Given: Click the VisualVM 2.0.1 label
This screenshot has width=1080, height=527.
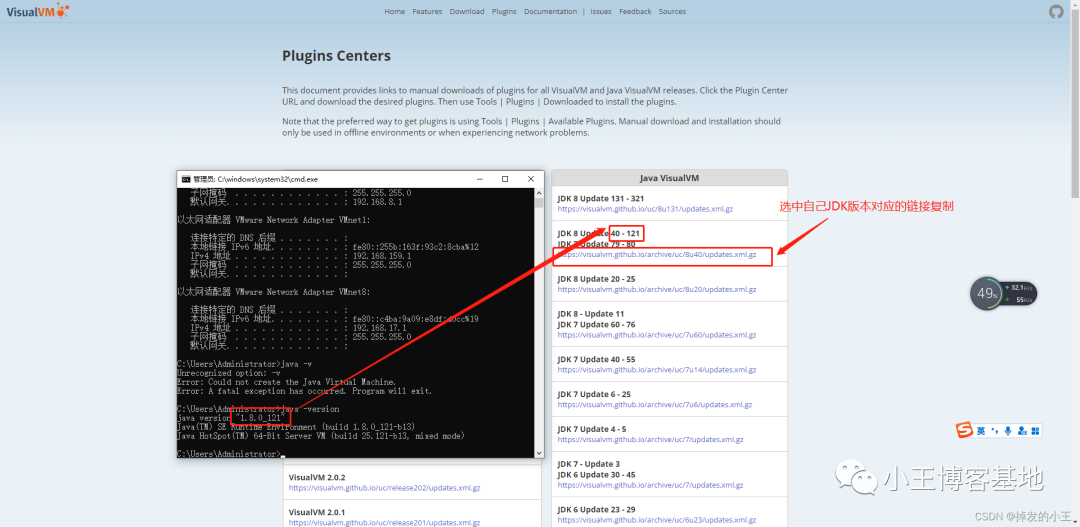Looking at the screenshot, I should (317, 512).
